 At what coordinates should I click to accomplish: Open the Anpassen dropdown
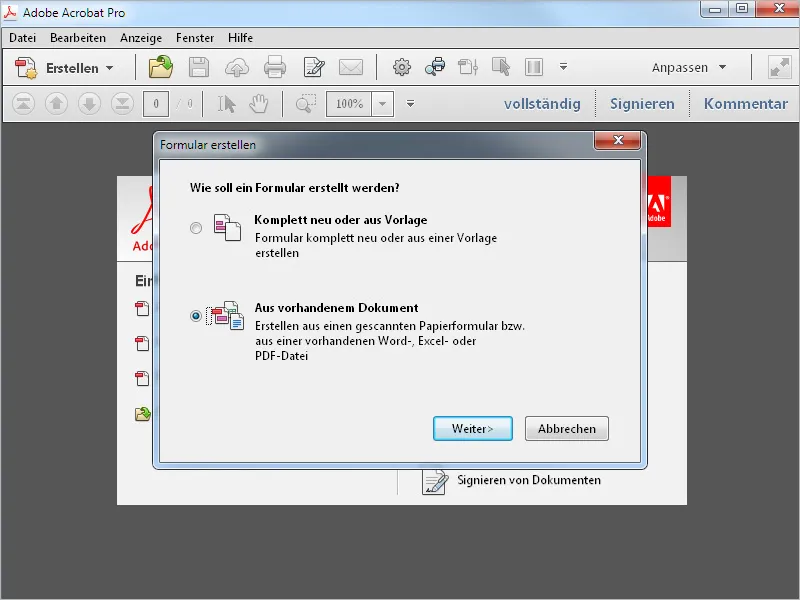(689, 67)
